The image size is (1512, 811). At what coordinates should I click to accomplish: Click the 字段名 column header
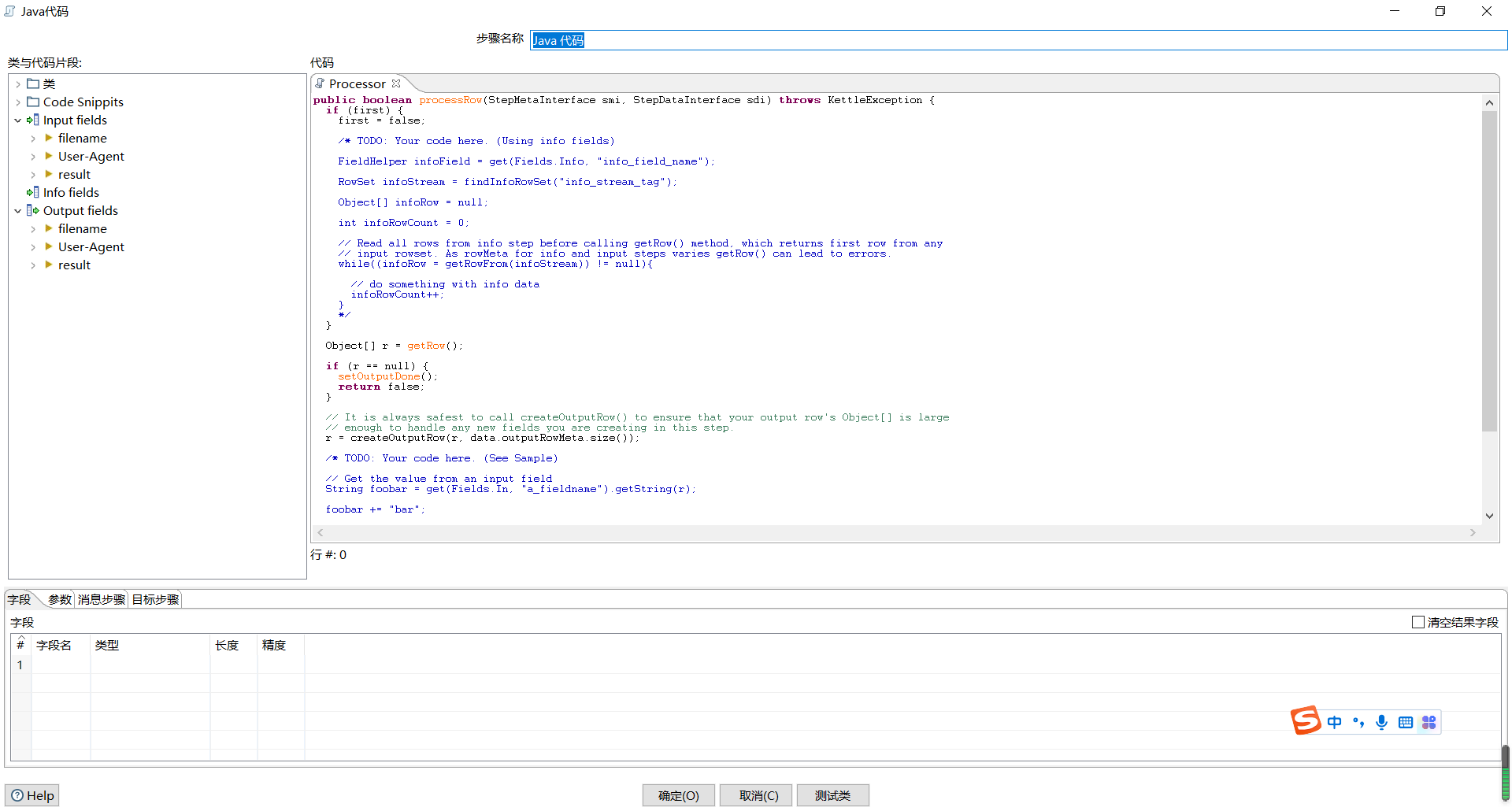pos(61,645)
